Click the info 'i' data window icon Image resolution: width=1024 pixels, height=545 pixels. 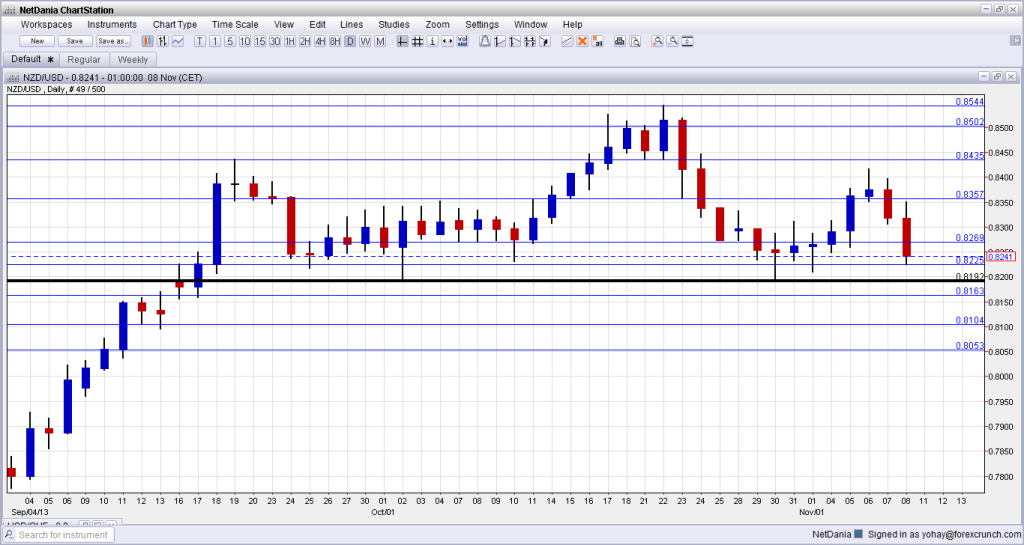point(432,41)
